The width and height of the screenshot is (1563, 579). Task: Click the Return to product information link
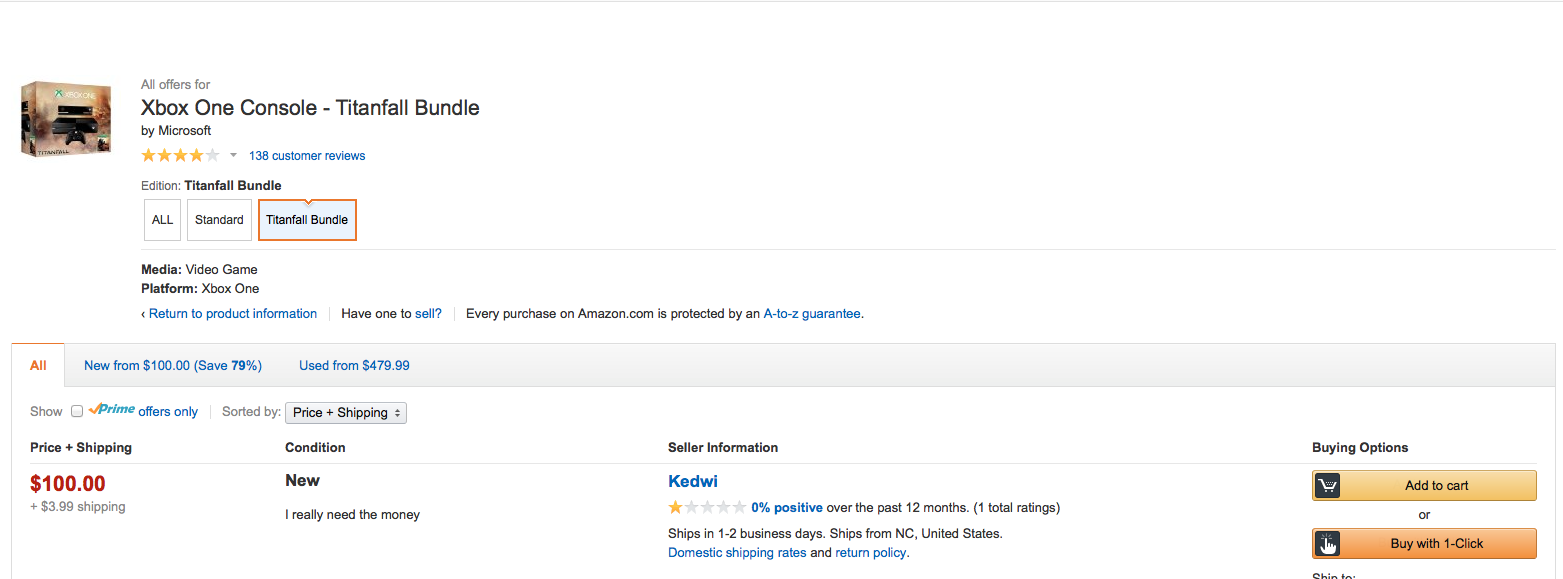(x=233, y=313)
